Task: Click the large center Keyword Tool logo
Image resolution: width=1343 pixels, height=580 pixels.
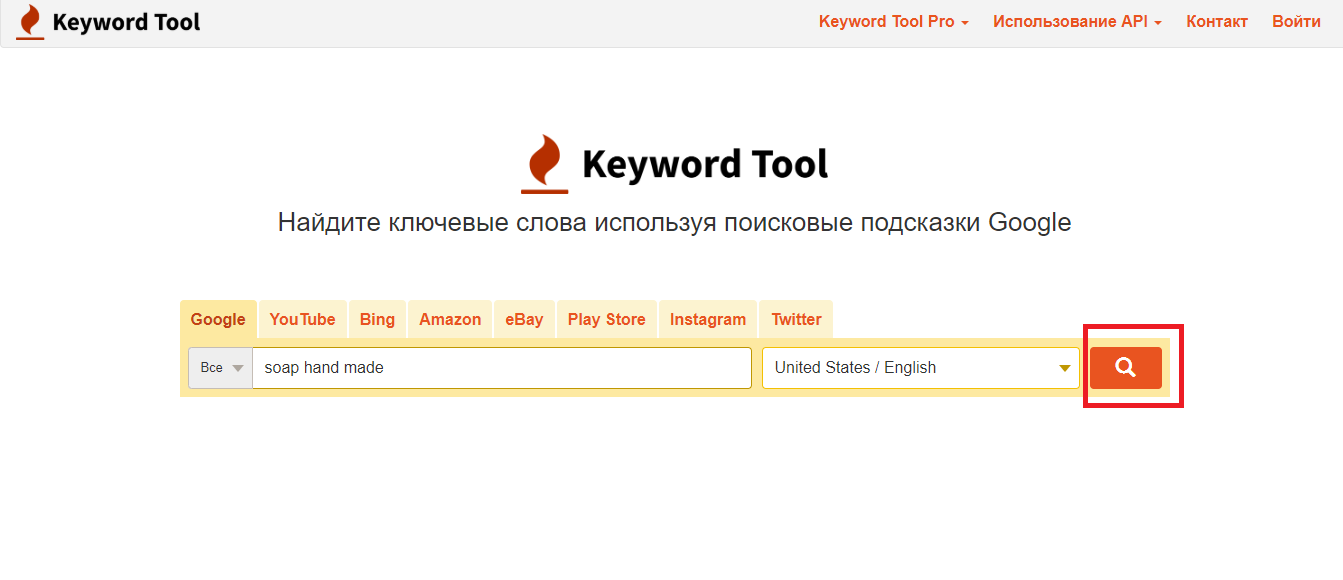Action: click(x=675, y=164)
